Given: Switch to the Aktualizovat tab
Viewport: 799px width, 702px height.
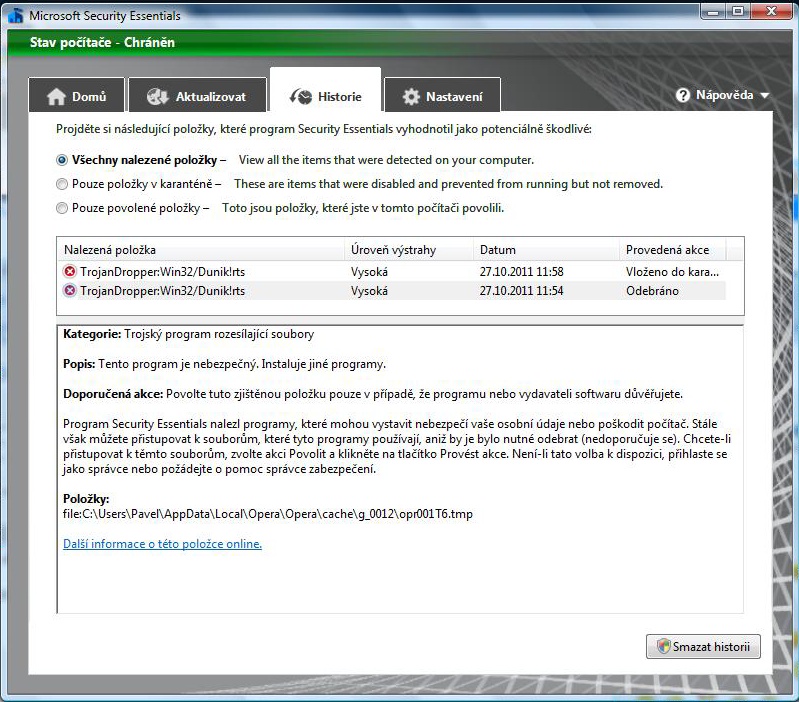Looking at the screenshot, I should [198, 95].
